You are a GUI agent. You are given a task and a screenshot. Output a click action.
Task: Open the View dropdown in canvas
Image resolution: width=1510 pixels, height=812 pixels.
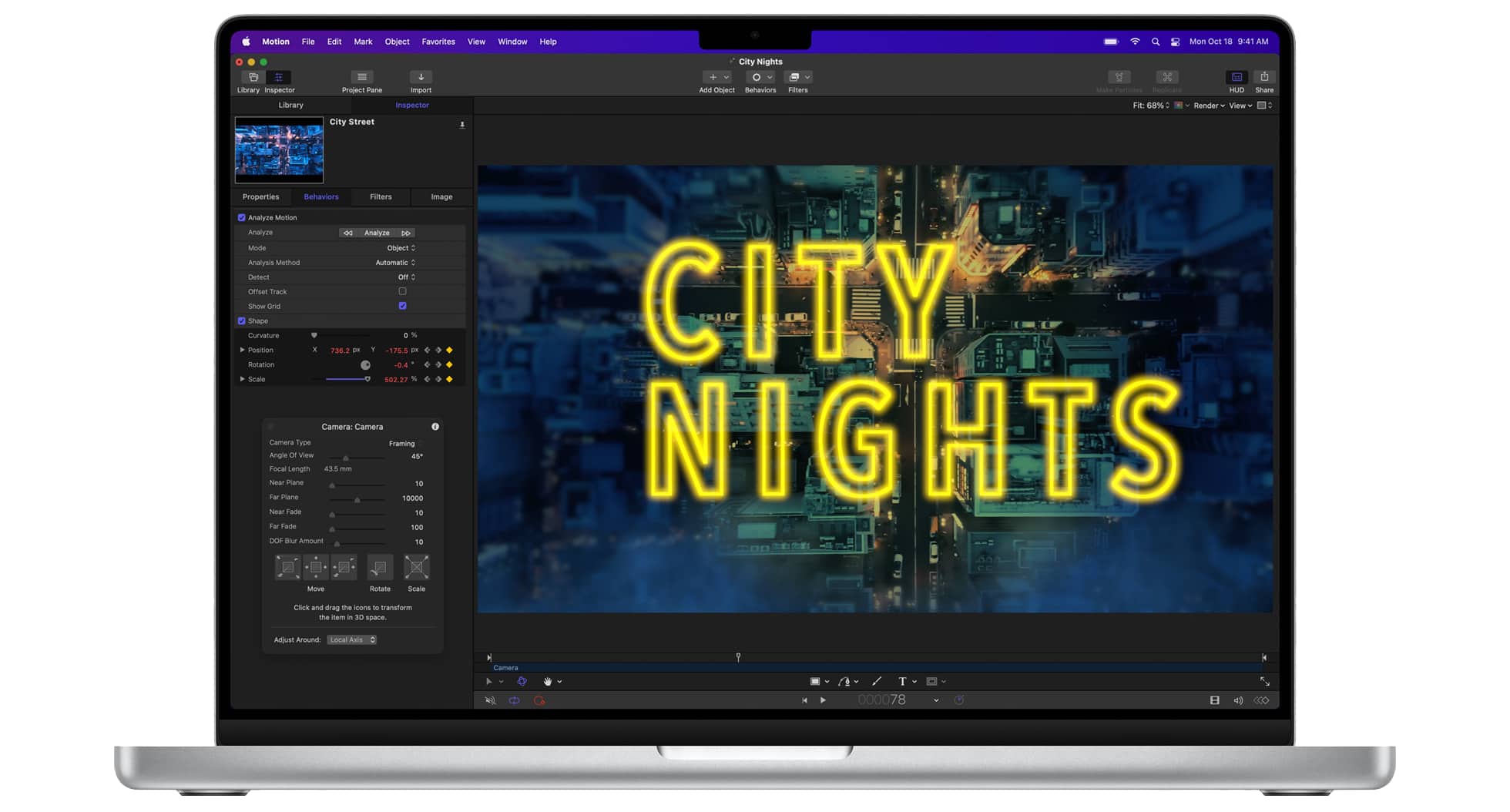pos(1240,106)
